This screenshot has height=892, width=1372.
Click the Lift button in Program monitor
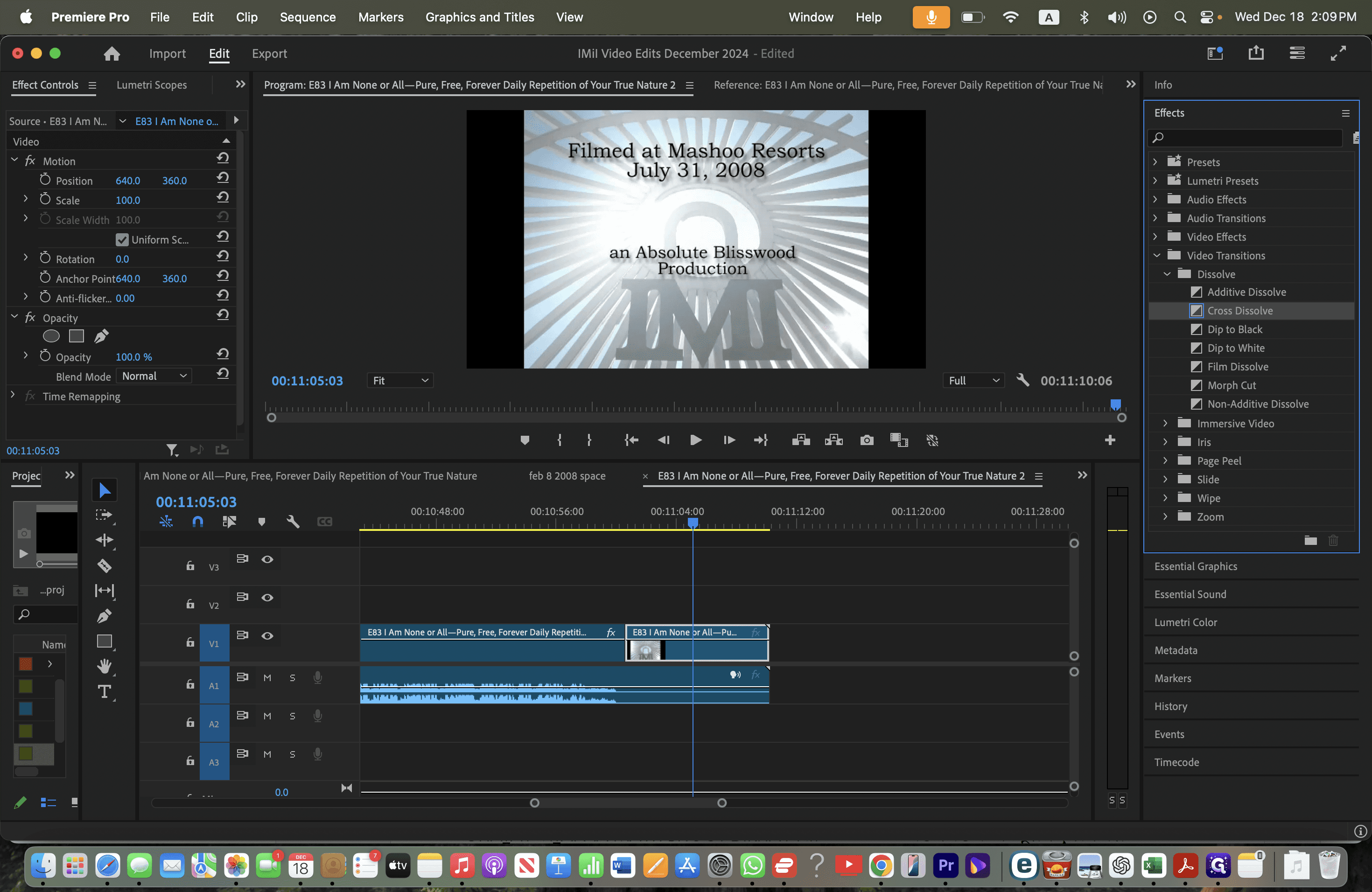(x=801, y=441)
